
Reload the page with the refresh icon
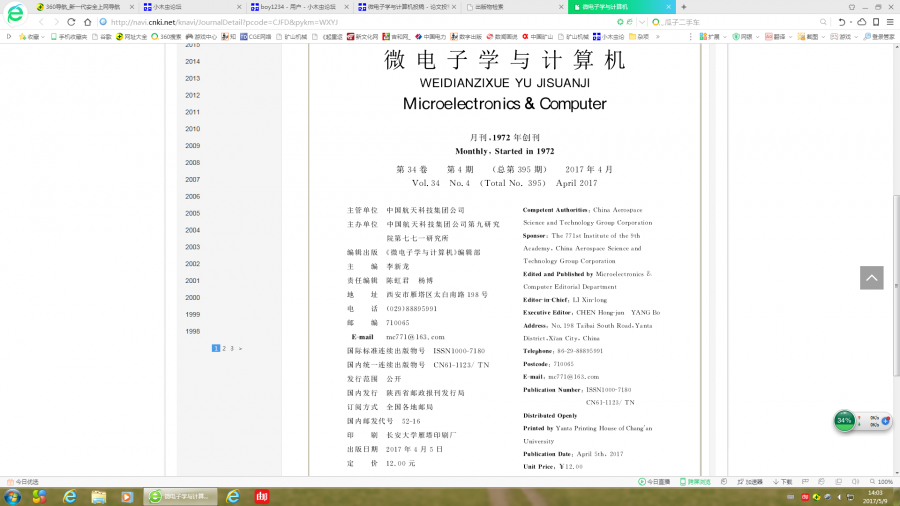tap(71, 22)
